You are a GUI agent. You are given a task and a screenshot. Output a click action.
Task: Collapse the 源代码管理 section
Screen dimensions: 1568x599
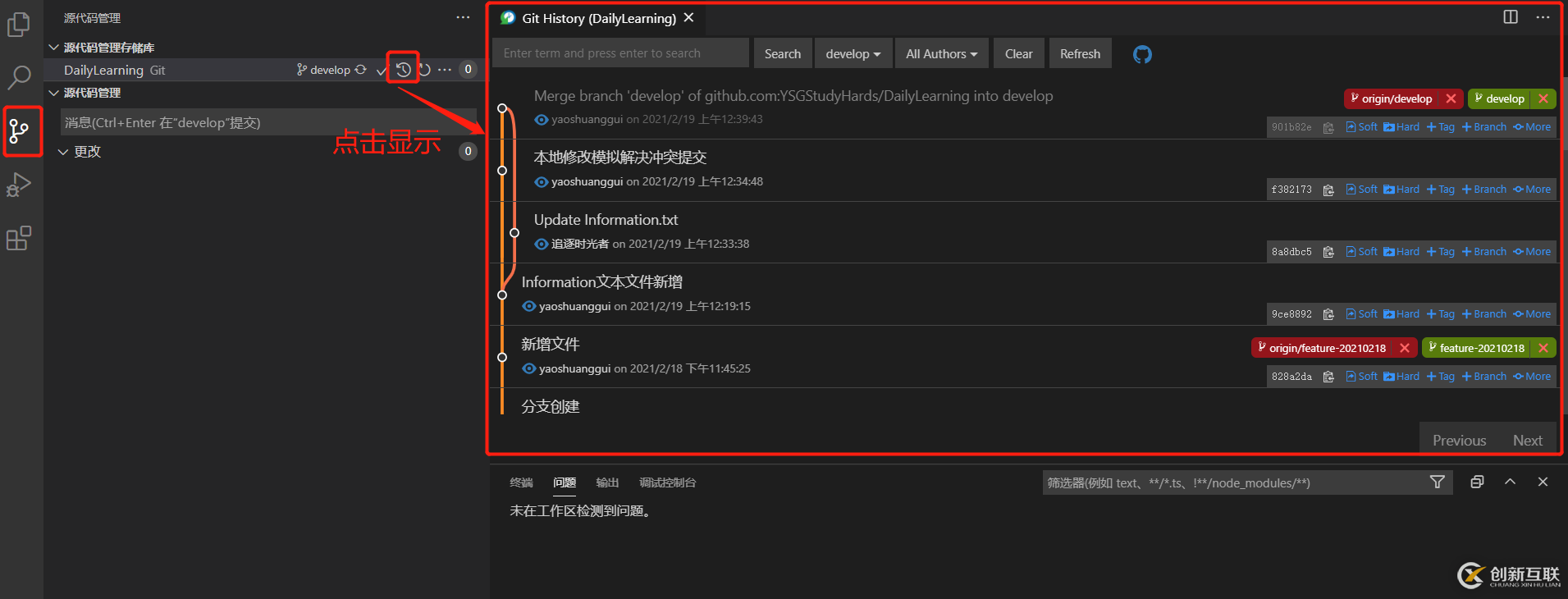tap(53, 93)
